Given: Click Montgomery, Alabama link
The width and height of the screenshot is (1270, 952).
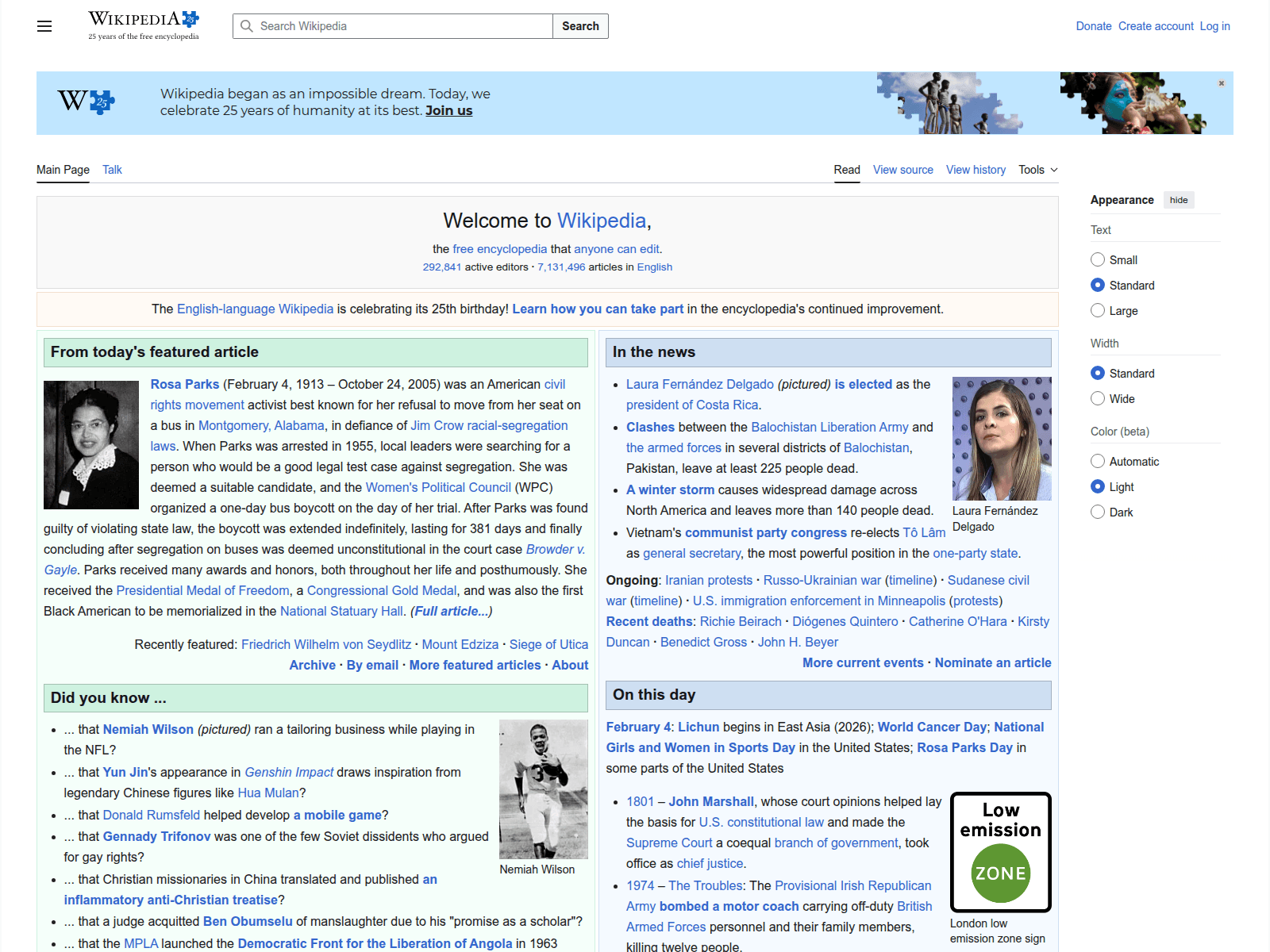Looking at the screenshot, I should (261, 425).
